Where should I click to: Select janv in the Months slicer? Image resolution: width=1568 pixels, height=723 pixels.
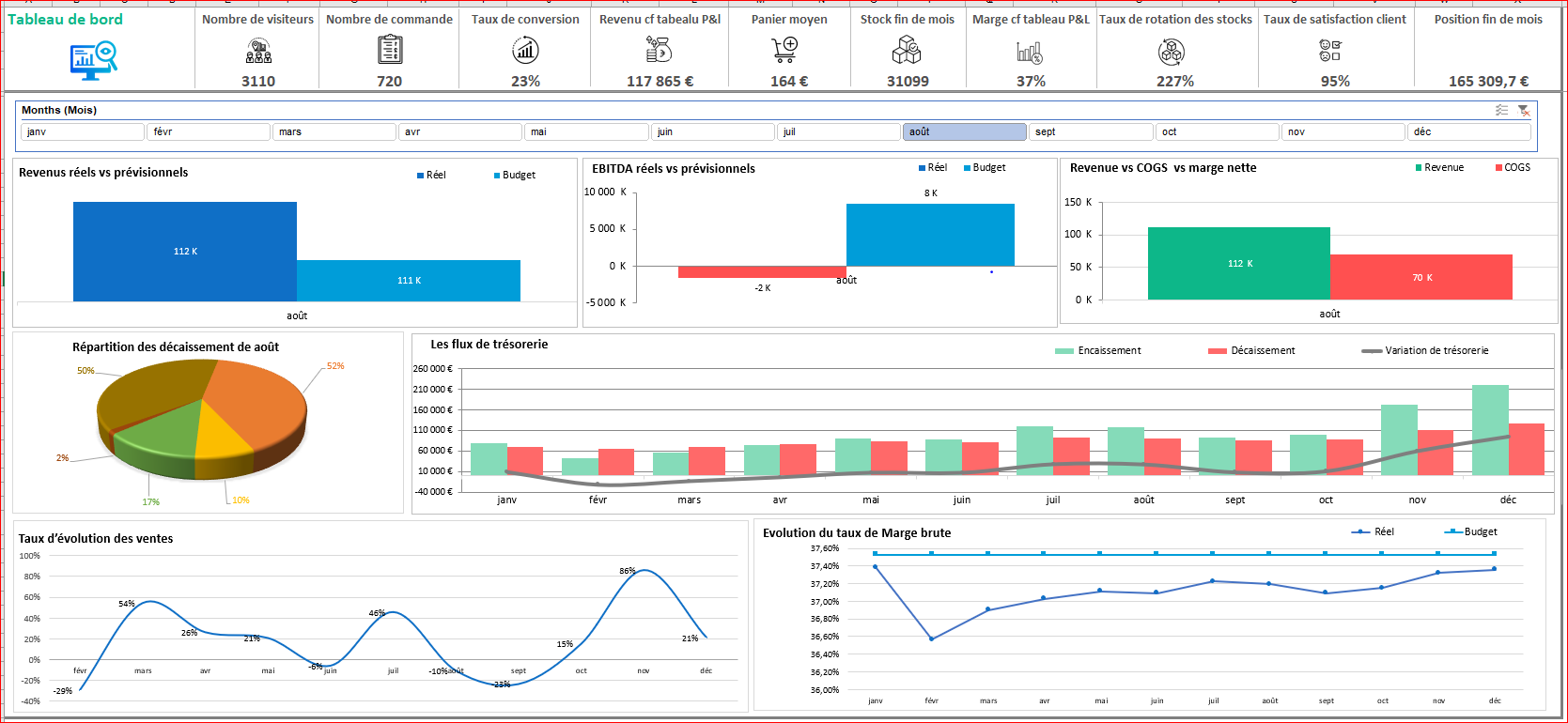(x=83, y=132)
